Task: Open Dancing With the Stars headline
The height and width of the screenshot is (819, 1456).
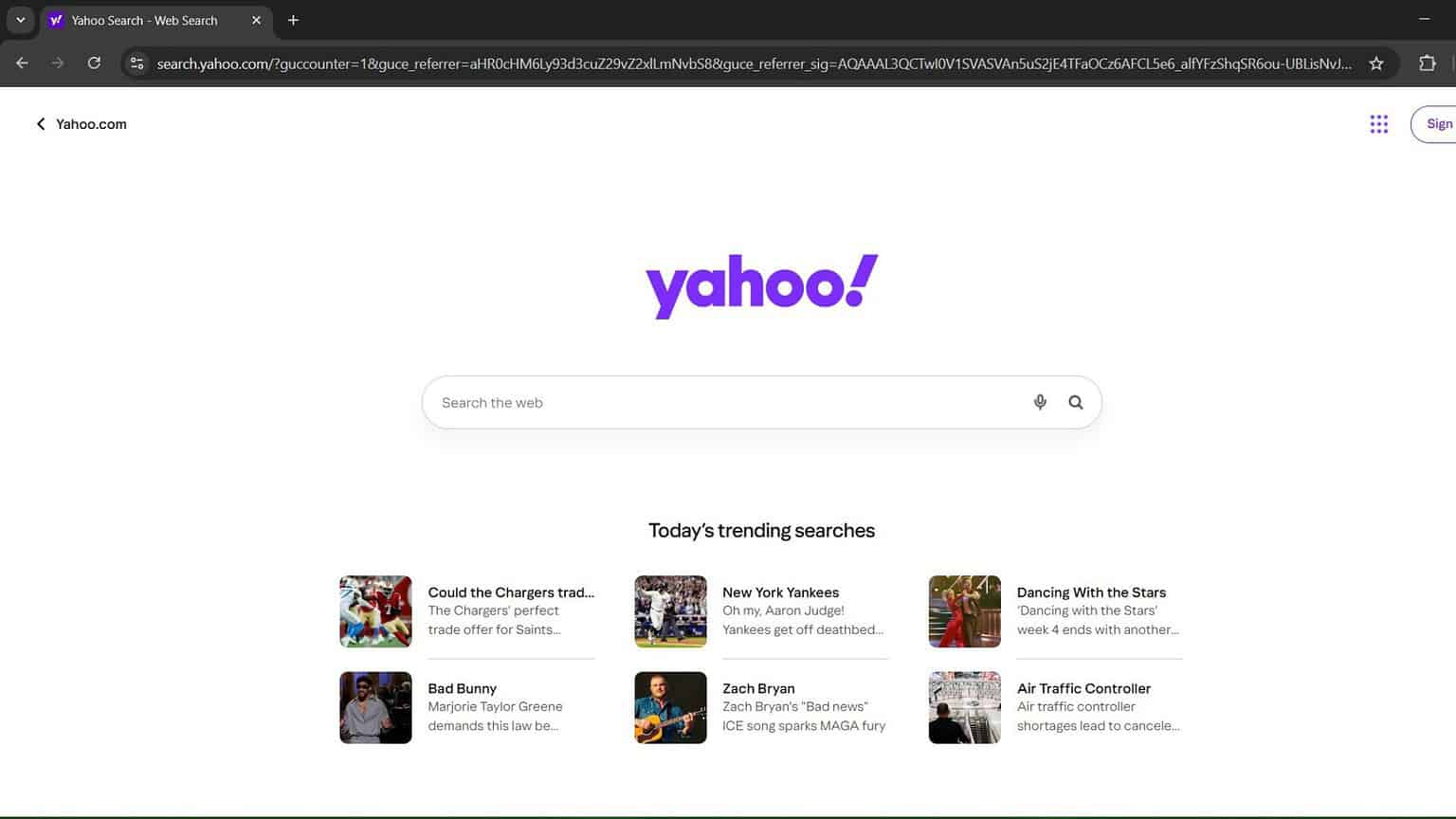Action: coord(1091,592)
